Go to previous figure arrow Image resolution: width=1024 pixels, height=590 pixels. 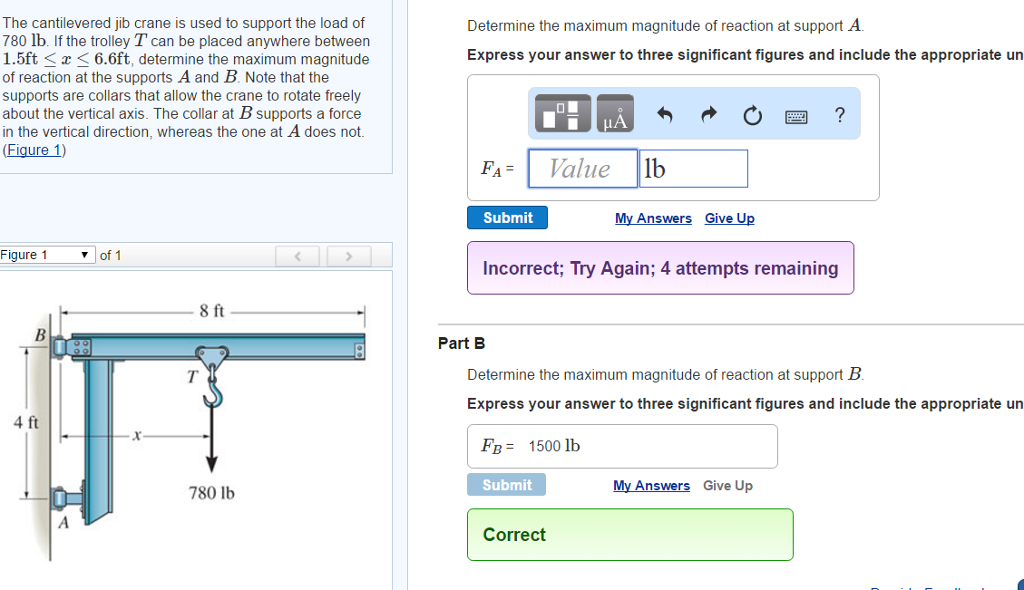pos(298,256)
